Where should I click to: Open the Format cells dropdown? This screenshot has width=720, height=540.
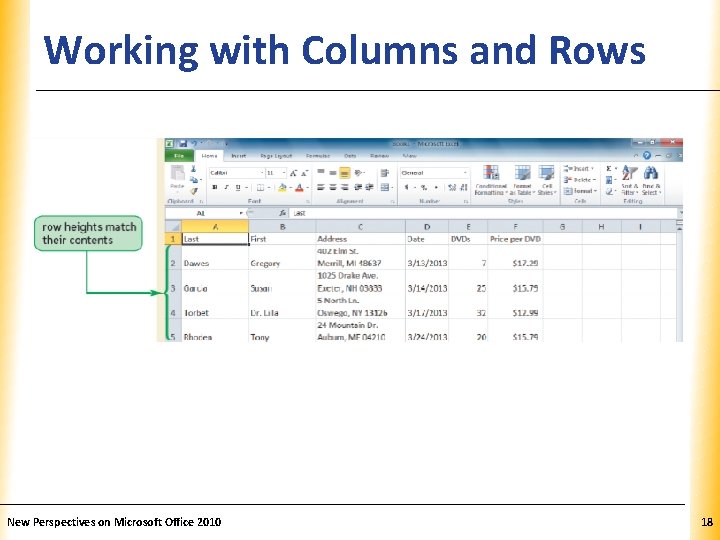pyautogui.click(x=580, y=191)
